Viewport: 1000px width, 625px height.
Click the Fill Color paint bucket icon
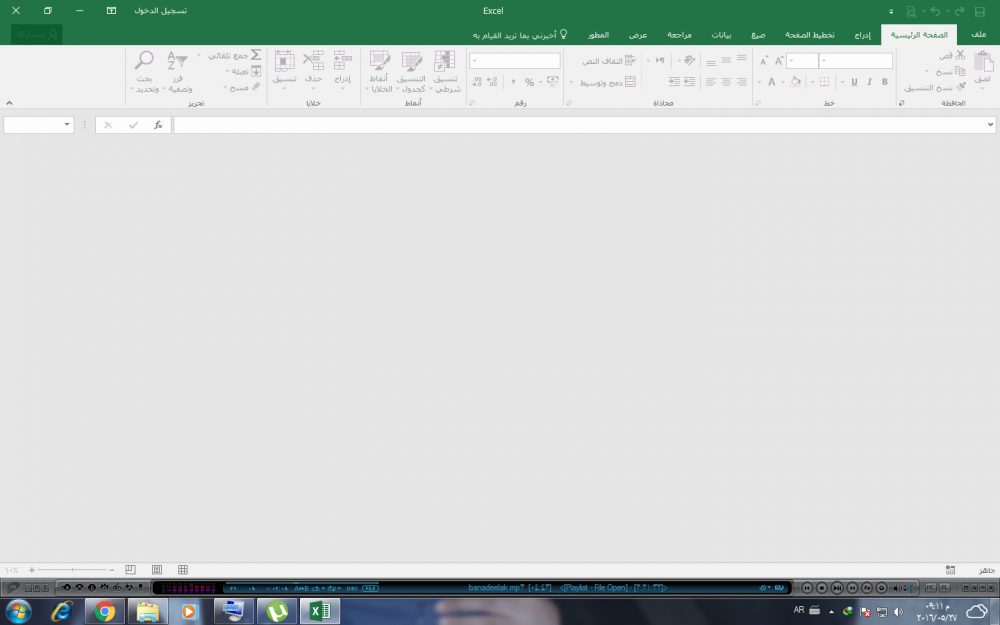[x=795, y=82]
